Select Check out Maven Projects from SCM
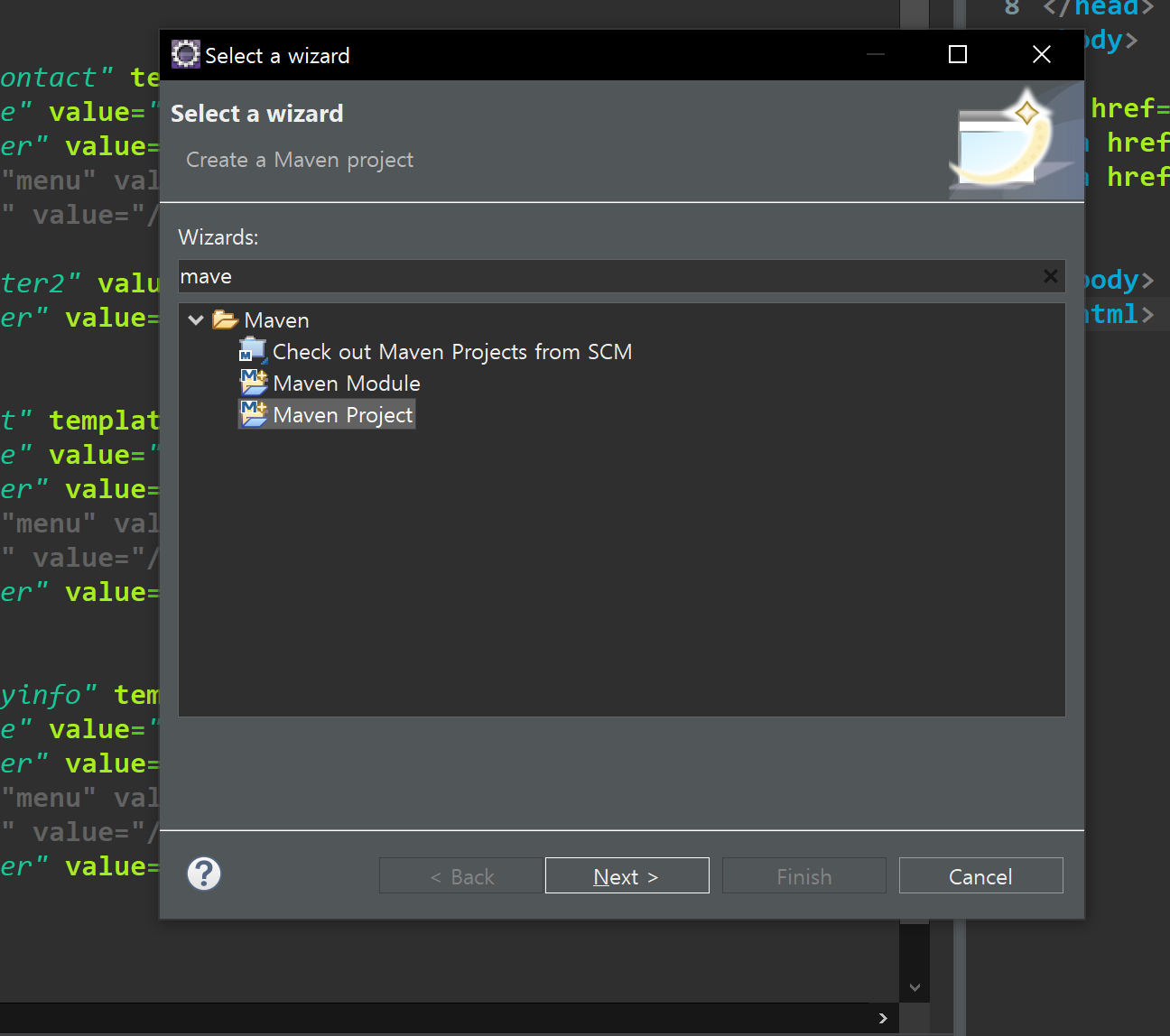Image resolution: width=1170 pixels, height=1036 pixels. (452, 352)
